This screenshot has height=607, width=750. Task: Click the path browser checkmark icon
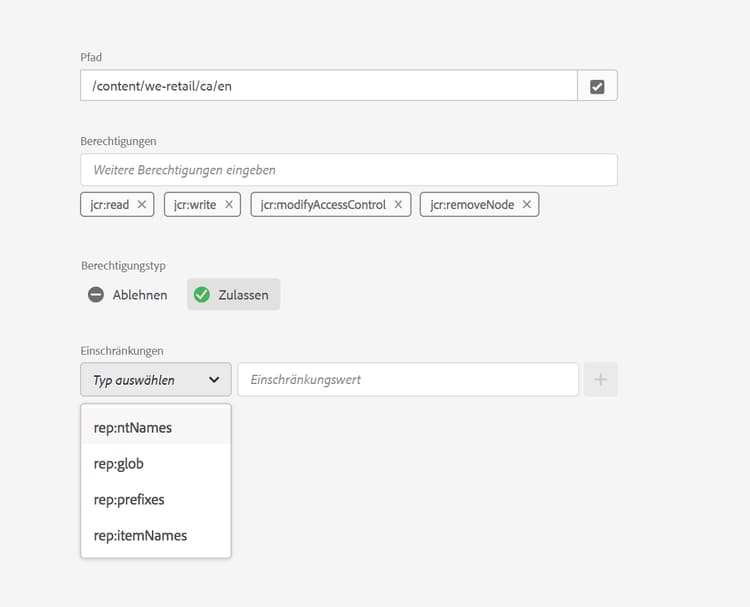tap(597, 86)
